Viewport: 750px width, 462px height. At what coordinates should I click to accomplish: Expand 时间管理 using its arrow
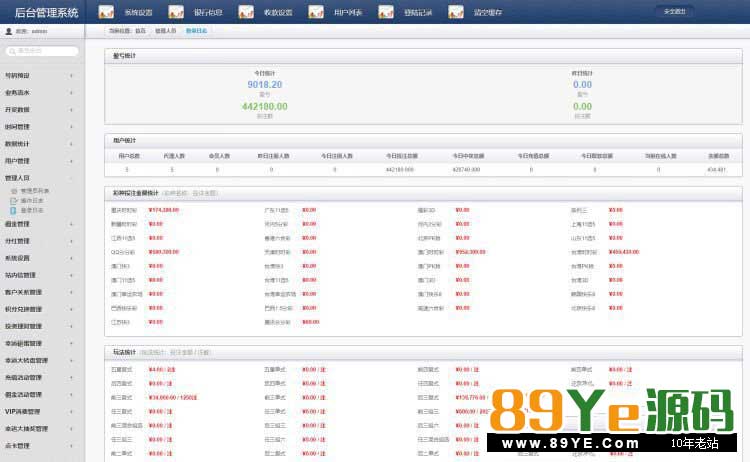(x=71, y=127)
